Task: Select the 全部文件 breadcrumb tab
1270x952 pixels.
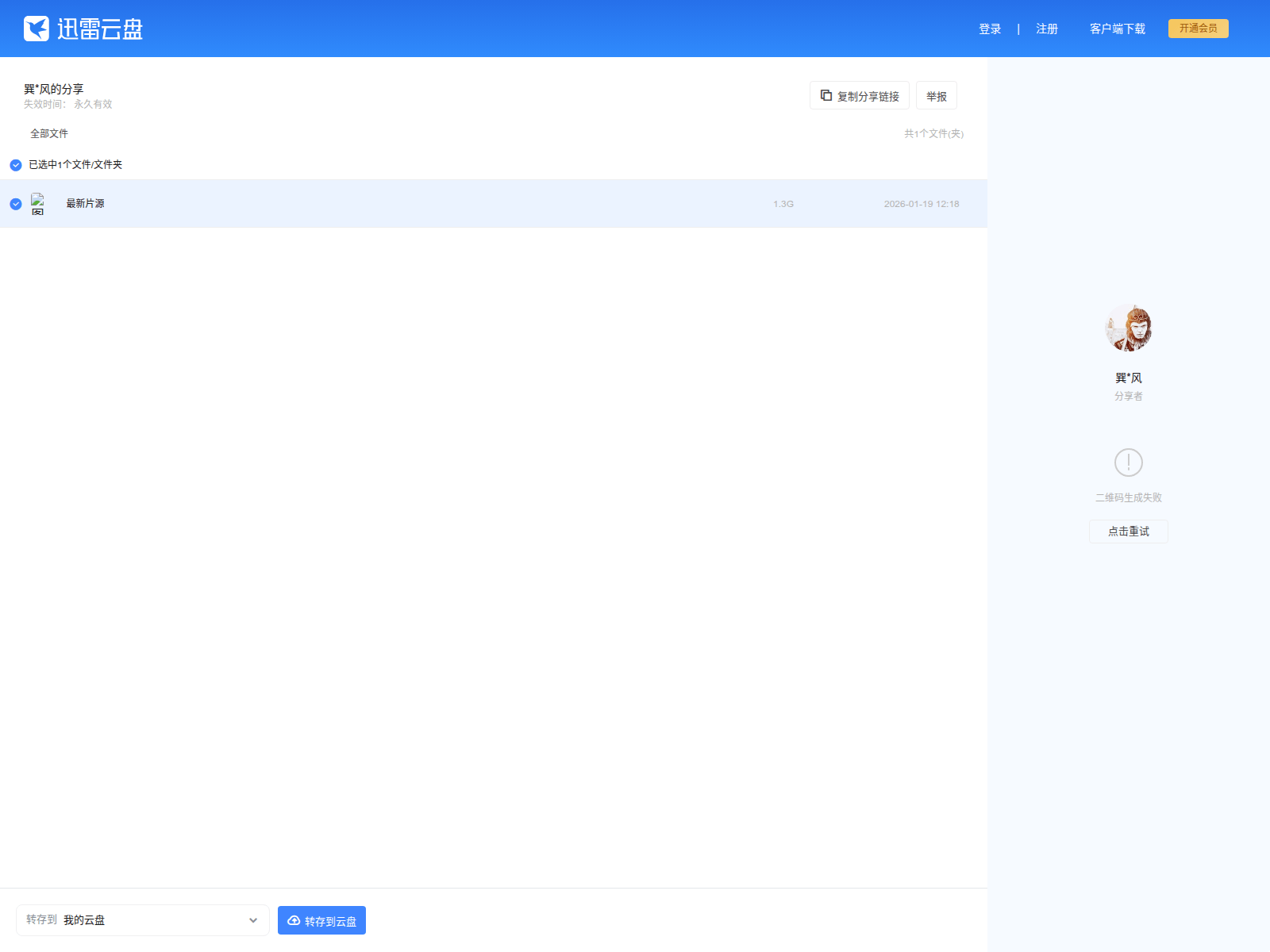Action: (49, 133)
